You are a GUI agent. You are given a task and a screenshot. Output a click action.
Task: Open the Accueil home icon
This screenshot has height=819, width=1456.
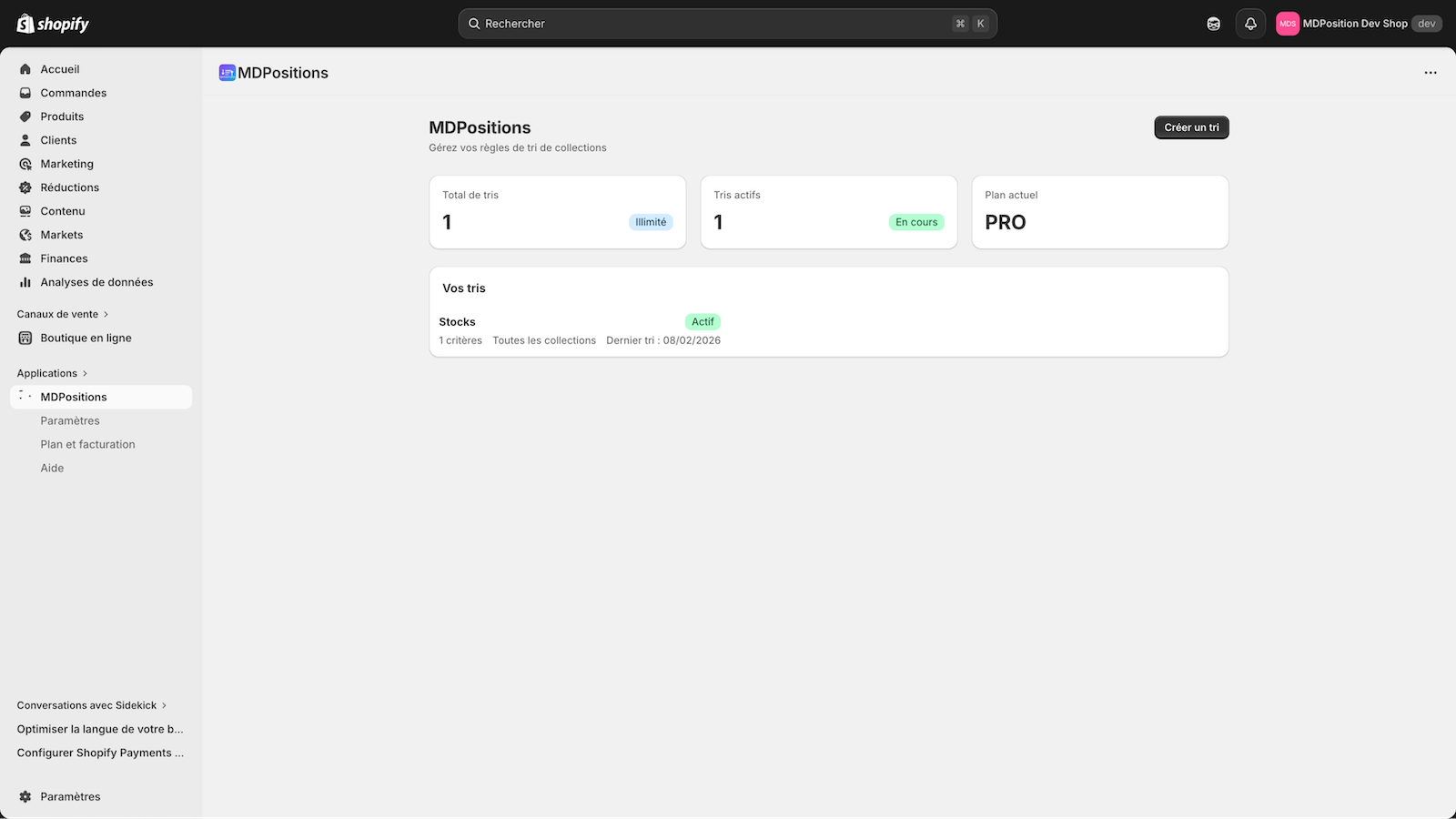tap(25, 68)
